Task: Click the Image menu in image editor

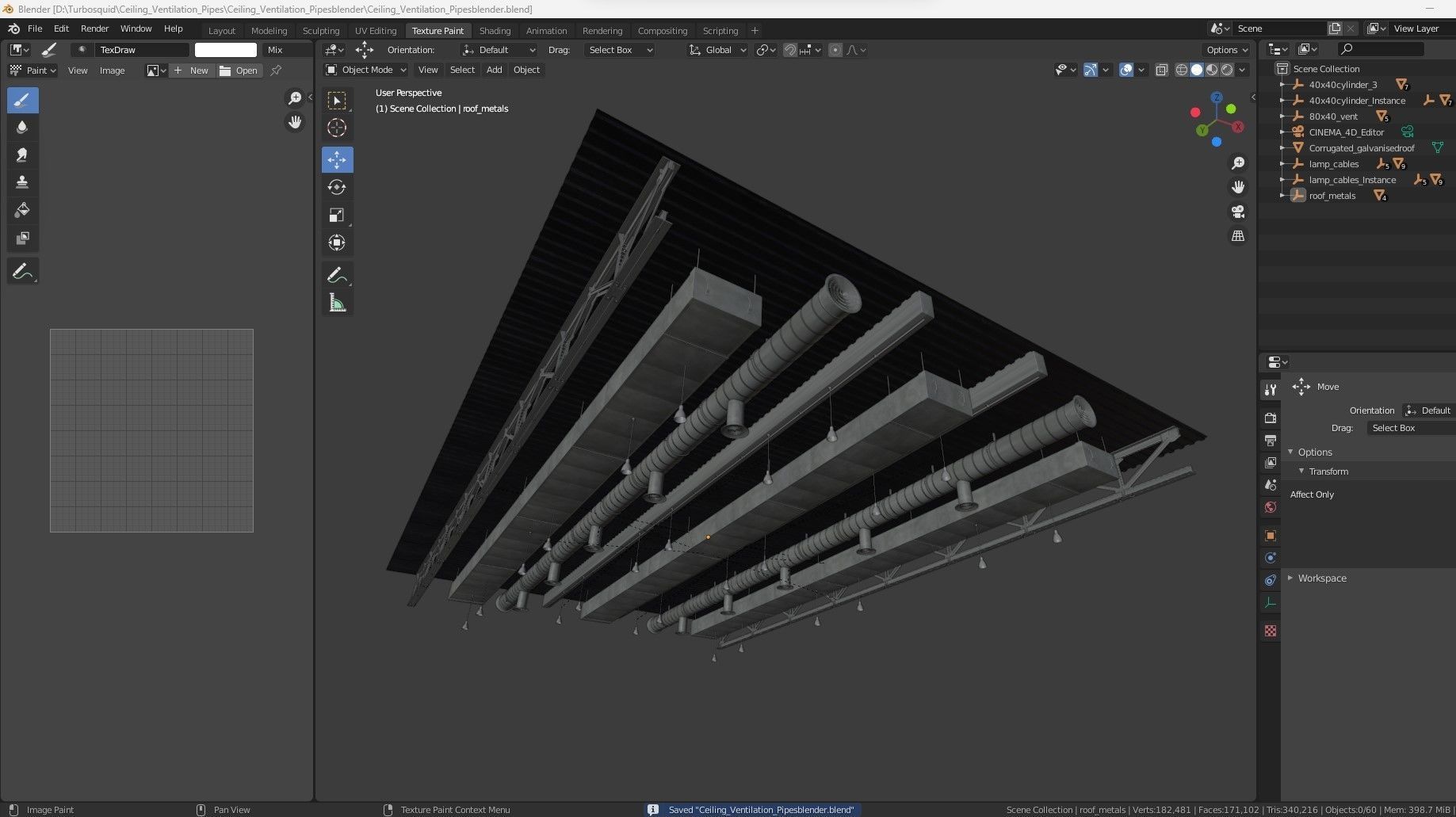Action: [112, 71]
